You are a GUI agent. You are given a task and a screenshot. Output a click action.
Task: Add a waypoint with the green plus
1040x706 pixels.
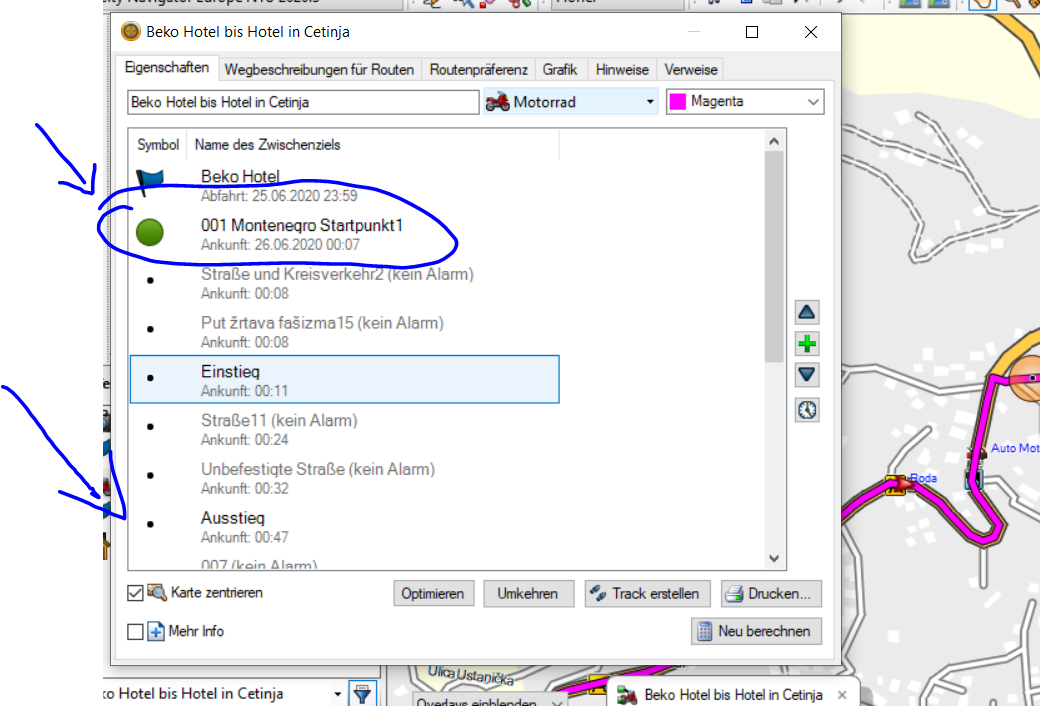click(x=807, y=344)
